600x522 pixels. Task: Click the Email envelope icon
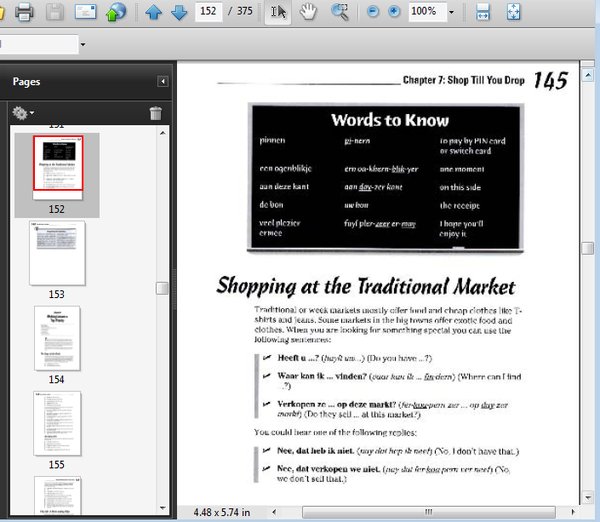tap(86, 12)
